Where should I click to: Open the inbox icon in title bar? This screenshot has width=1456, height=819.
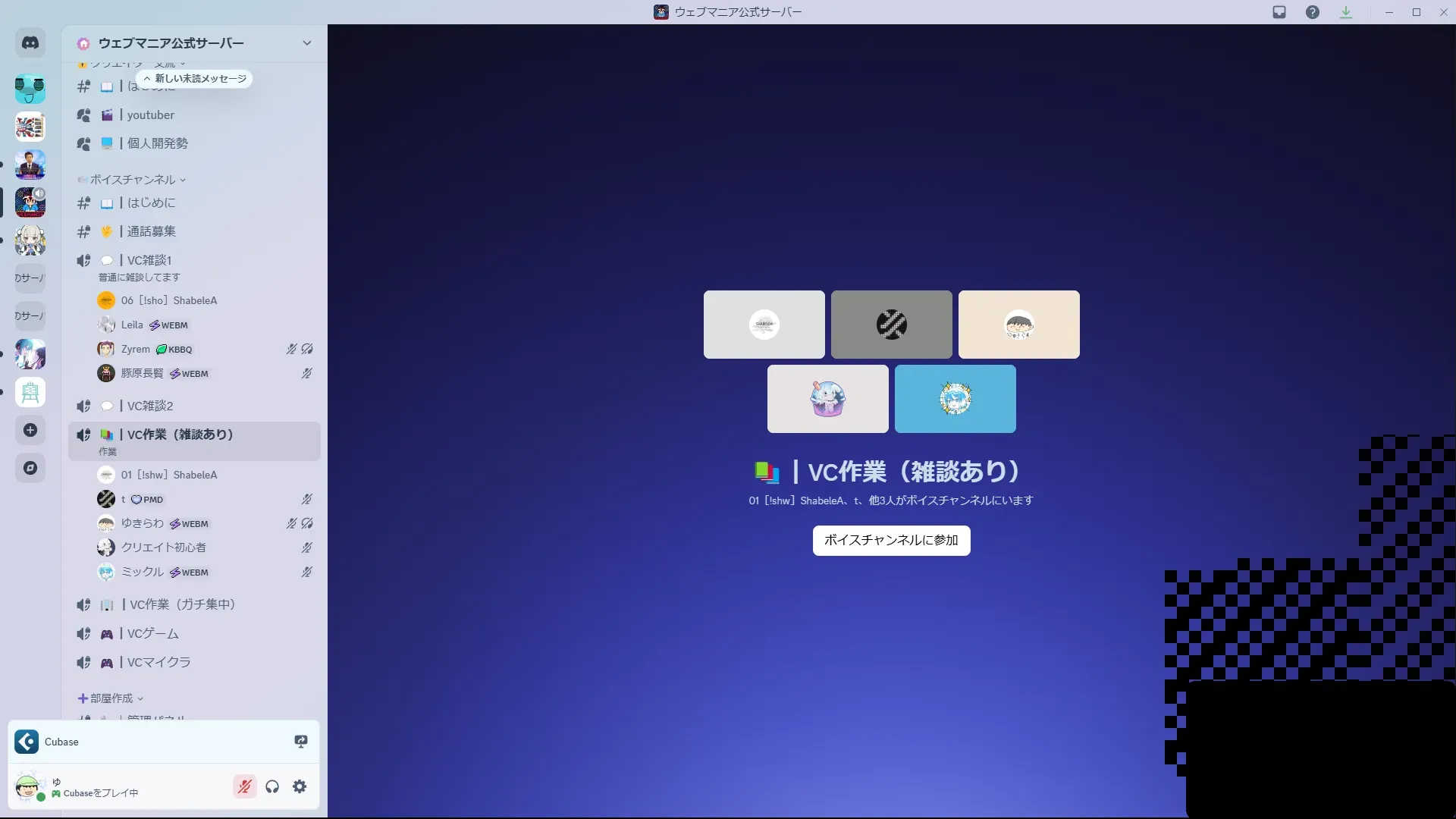tap(1279, 12)
